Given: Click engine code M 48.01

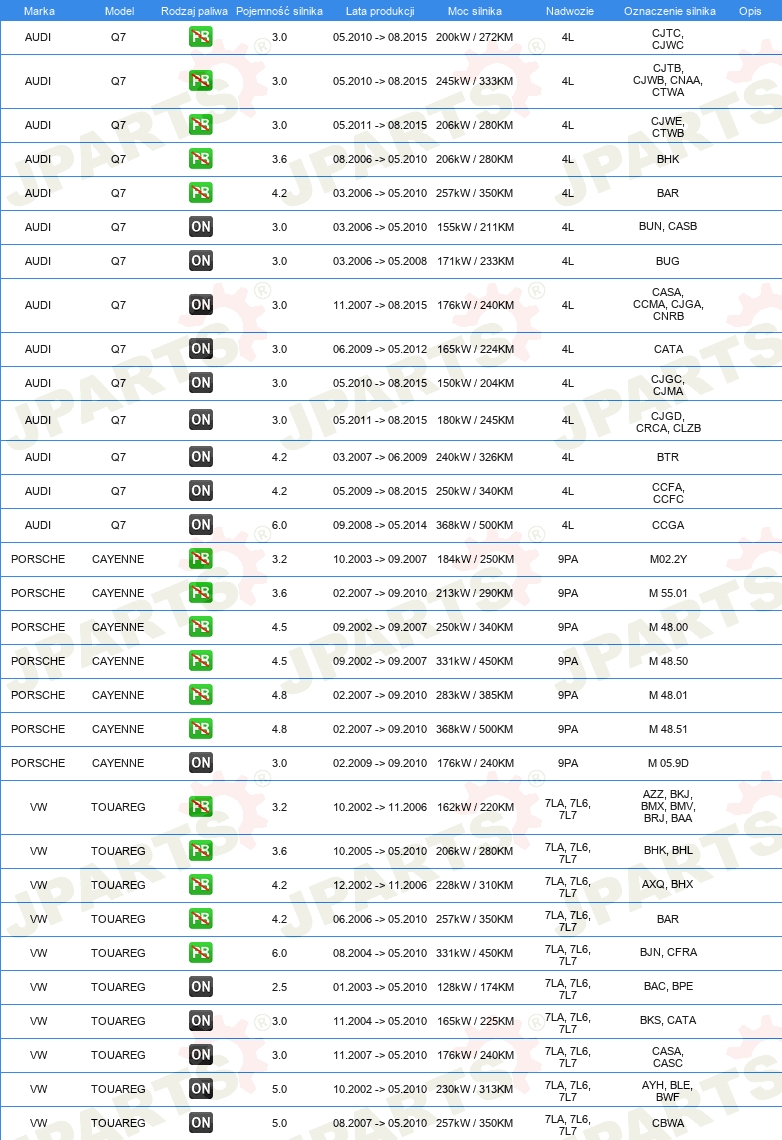Looking at the screenshot, I should point(668,695).
